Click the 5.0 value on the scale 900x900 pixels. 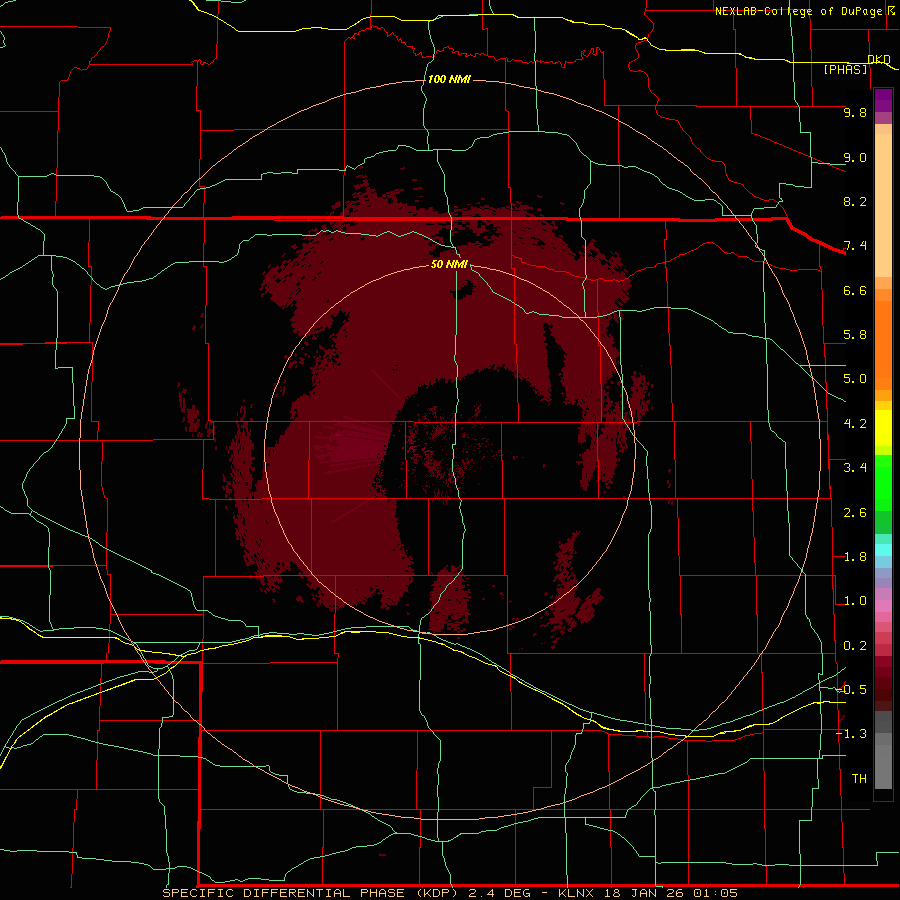click(x=855, y=379)
